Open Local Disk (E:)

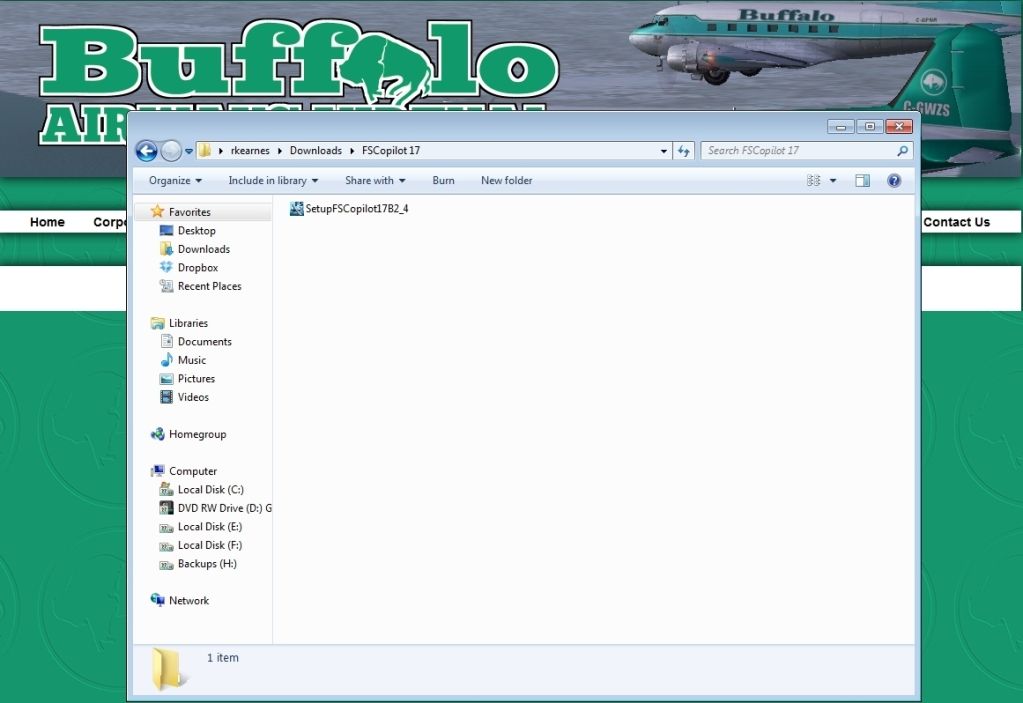(210, 526)
